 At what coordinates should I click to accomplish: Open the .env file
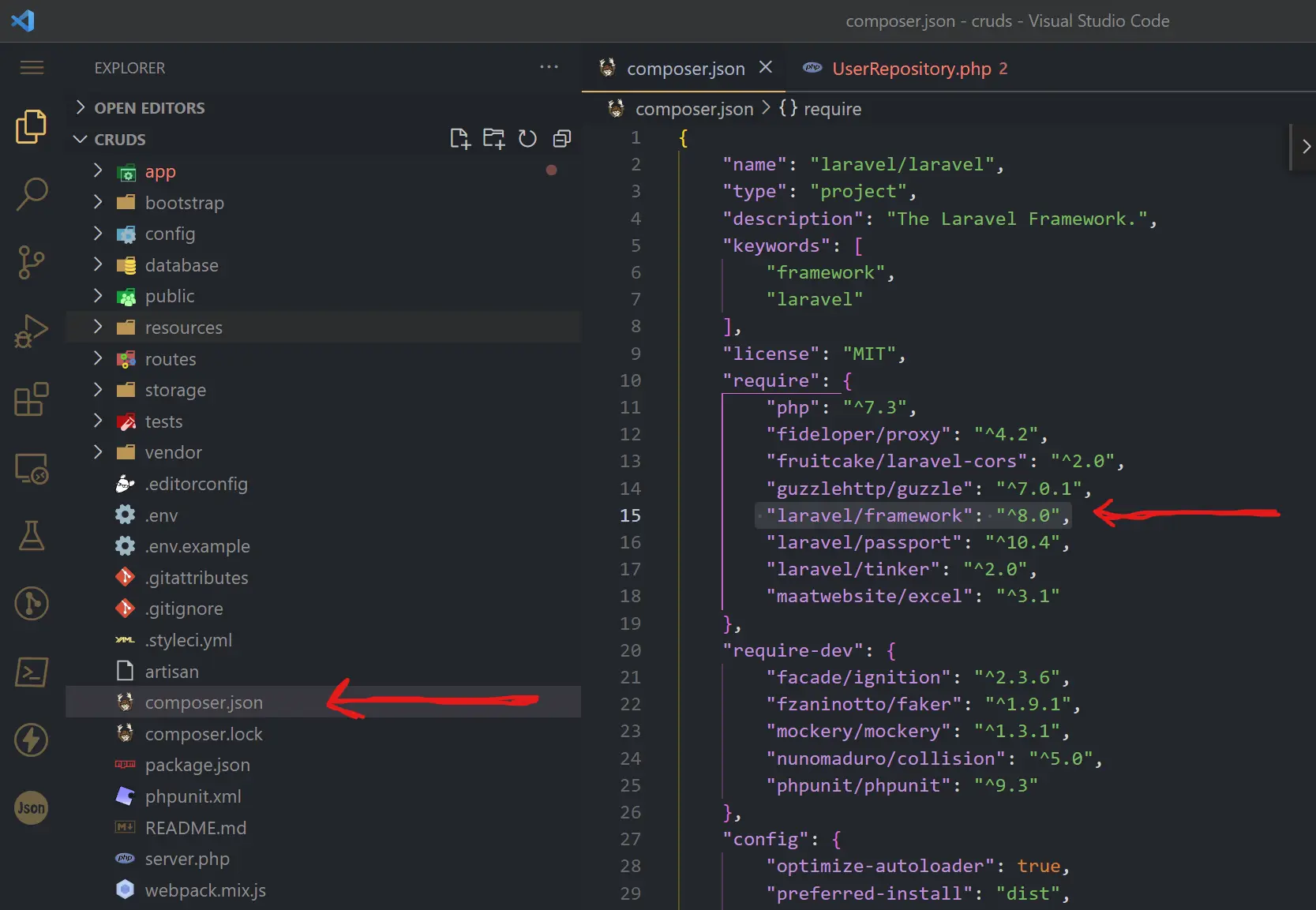point(323,515)
